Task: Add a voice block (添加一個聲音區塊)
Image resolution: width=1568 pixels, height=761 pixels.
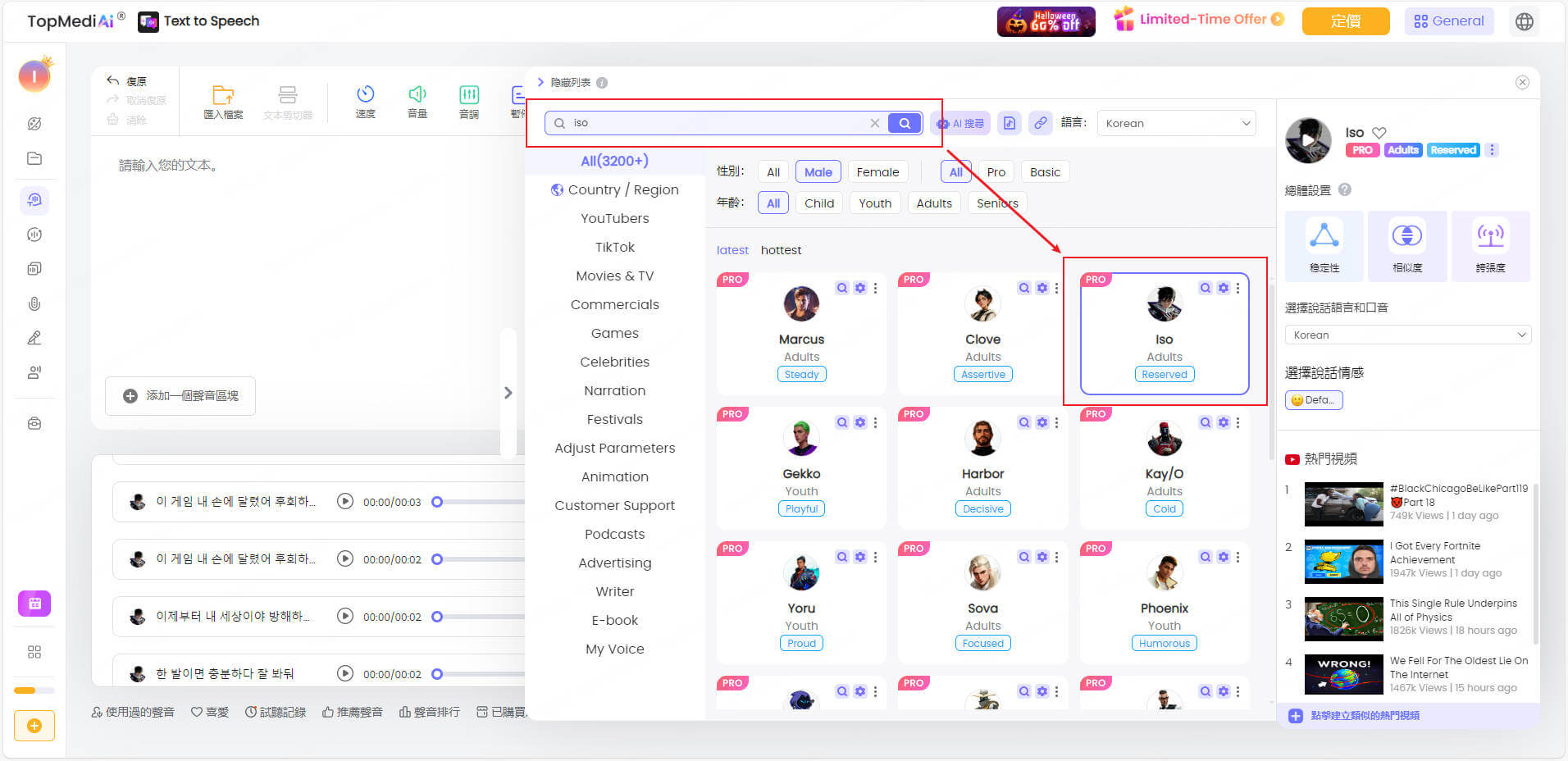Action: pyautogui.click(x=180, y=396)
